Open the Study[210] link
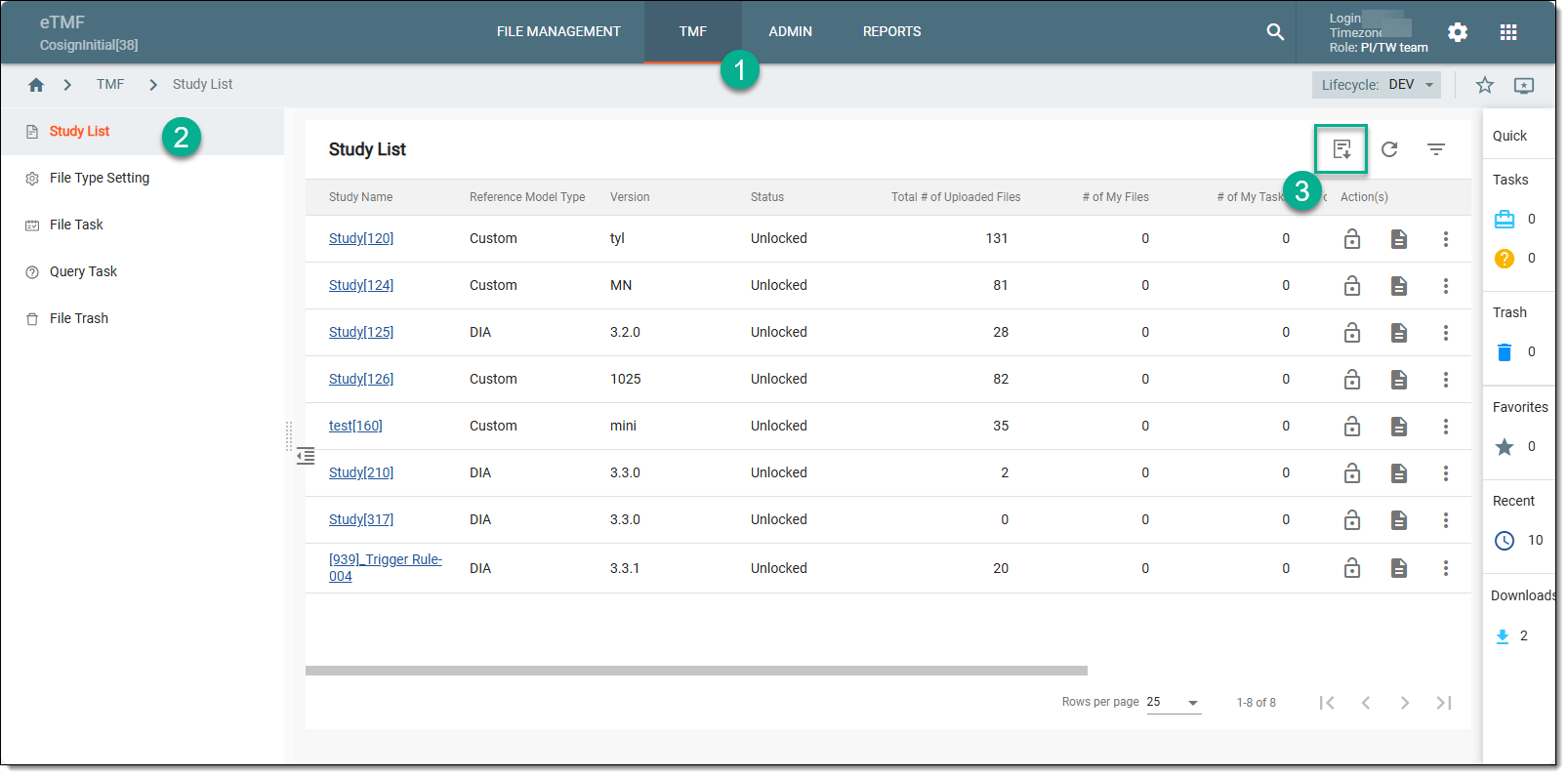This screenshot has width=1568, height=777. coord(361,473)
